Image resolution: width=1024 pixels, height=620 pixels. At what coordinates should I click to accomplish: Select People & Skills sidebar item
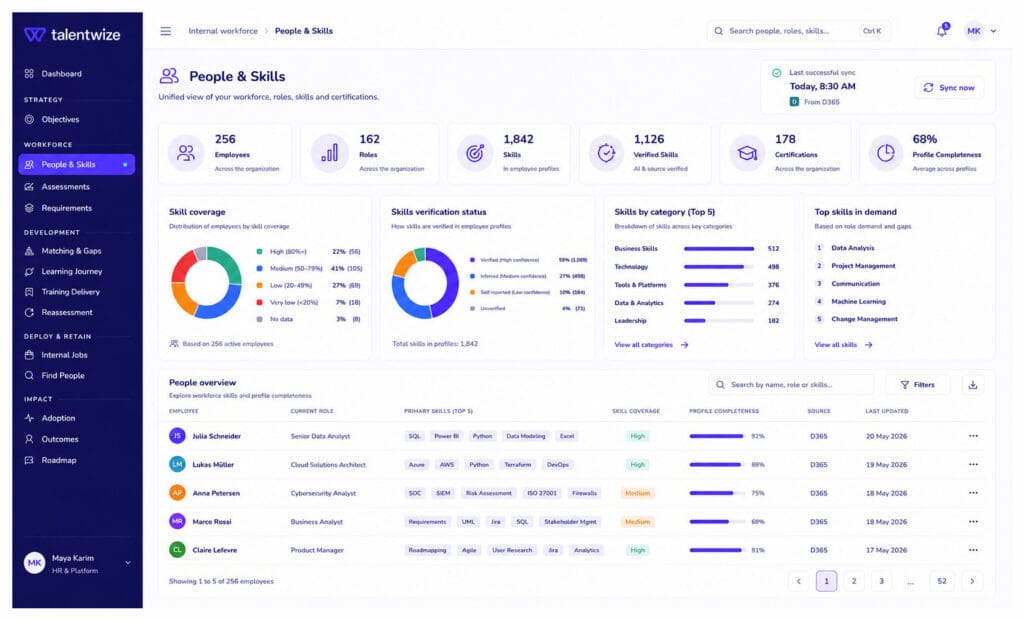[76, 165]
